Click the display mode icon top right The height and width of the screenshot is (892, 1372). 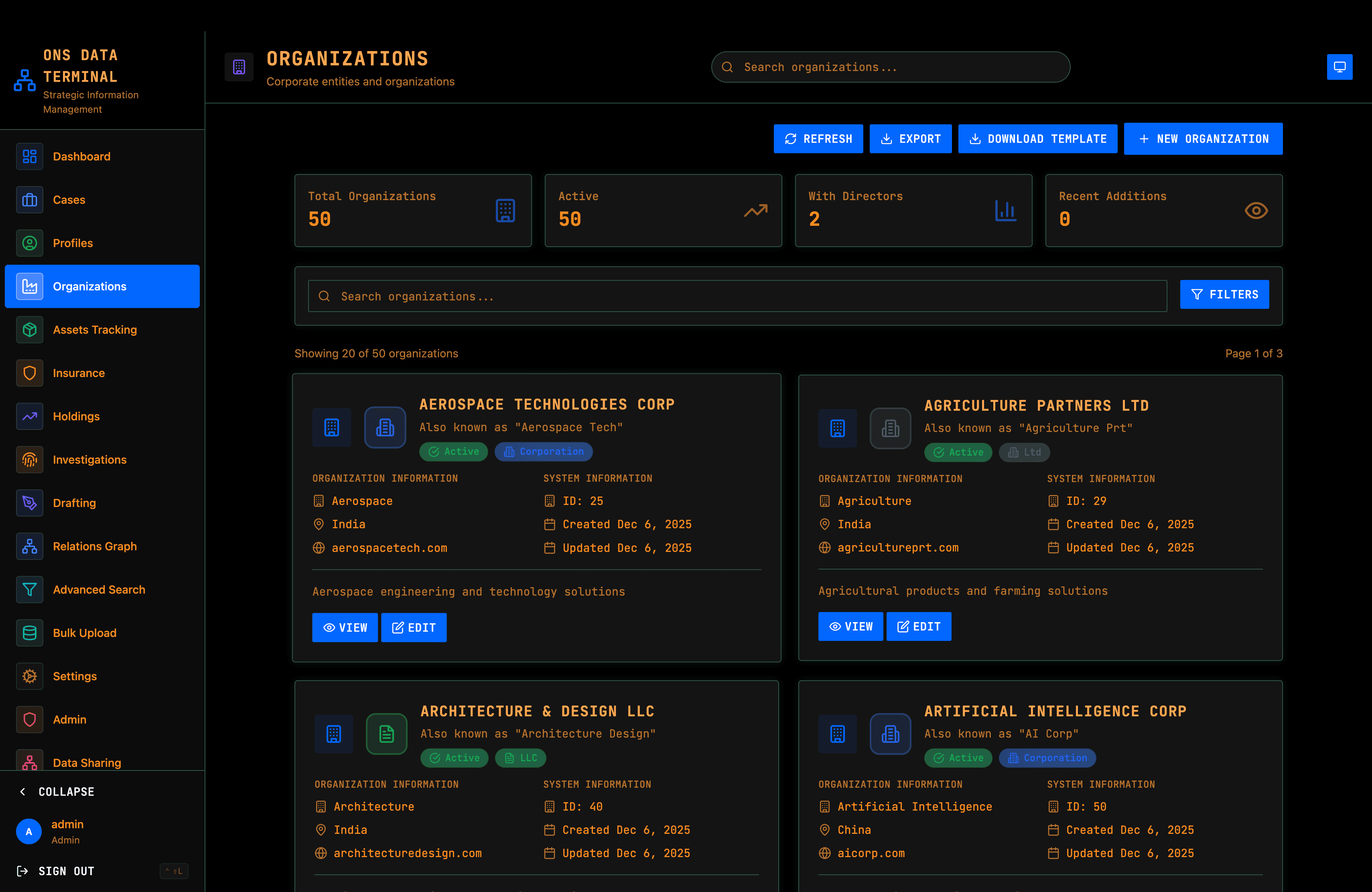[1340, 67]
